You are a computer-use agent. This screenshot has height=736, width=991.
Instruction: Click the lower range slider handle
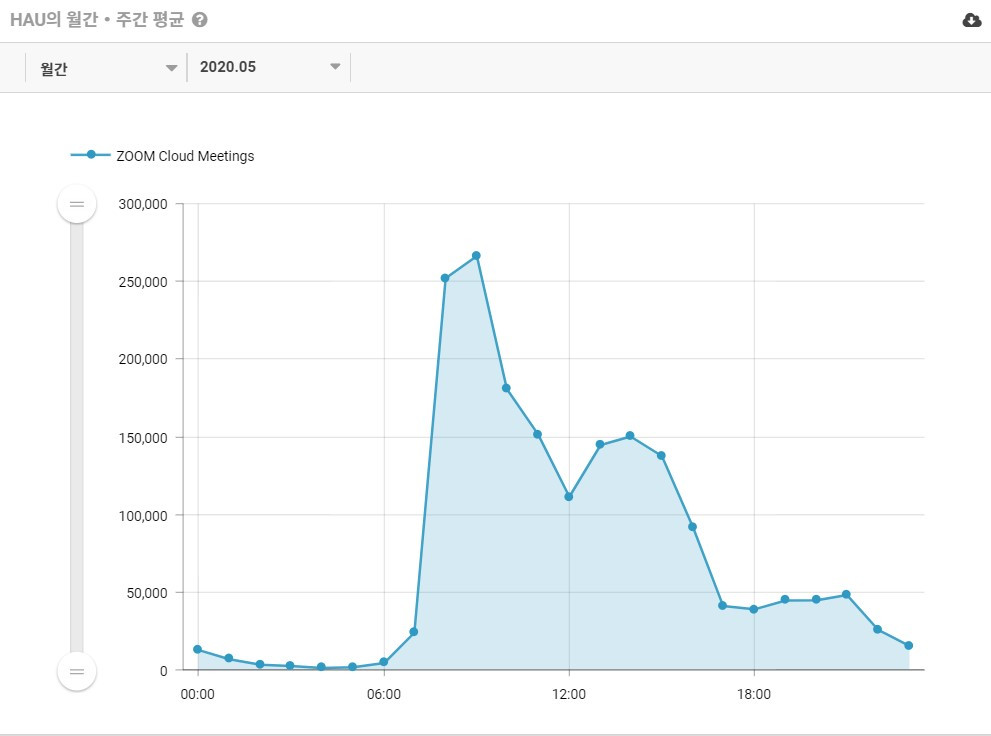[77, 670]
